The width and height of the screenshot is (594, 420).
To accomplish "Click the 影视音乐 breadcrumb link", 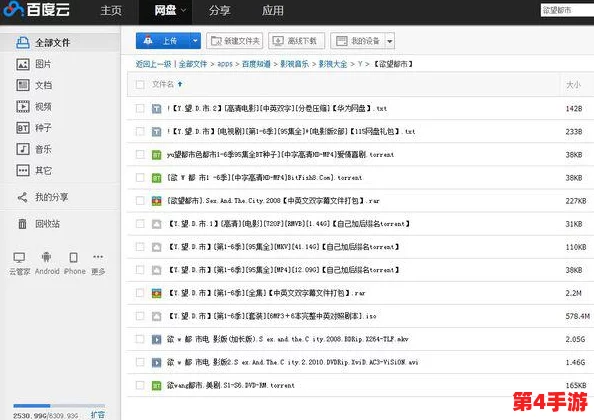I will coord(294,64).
